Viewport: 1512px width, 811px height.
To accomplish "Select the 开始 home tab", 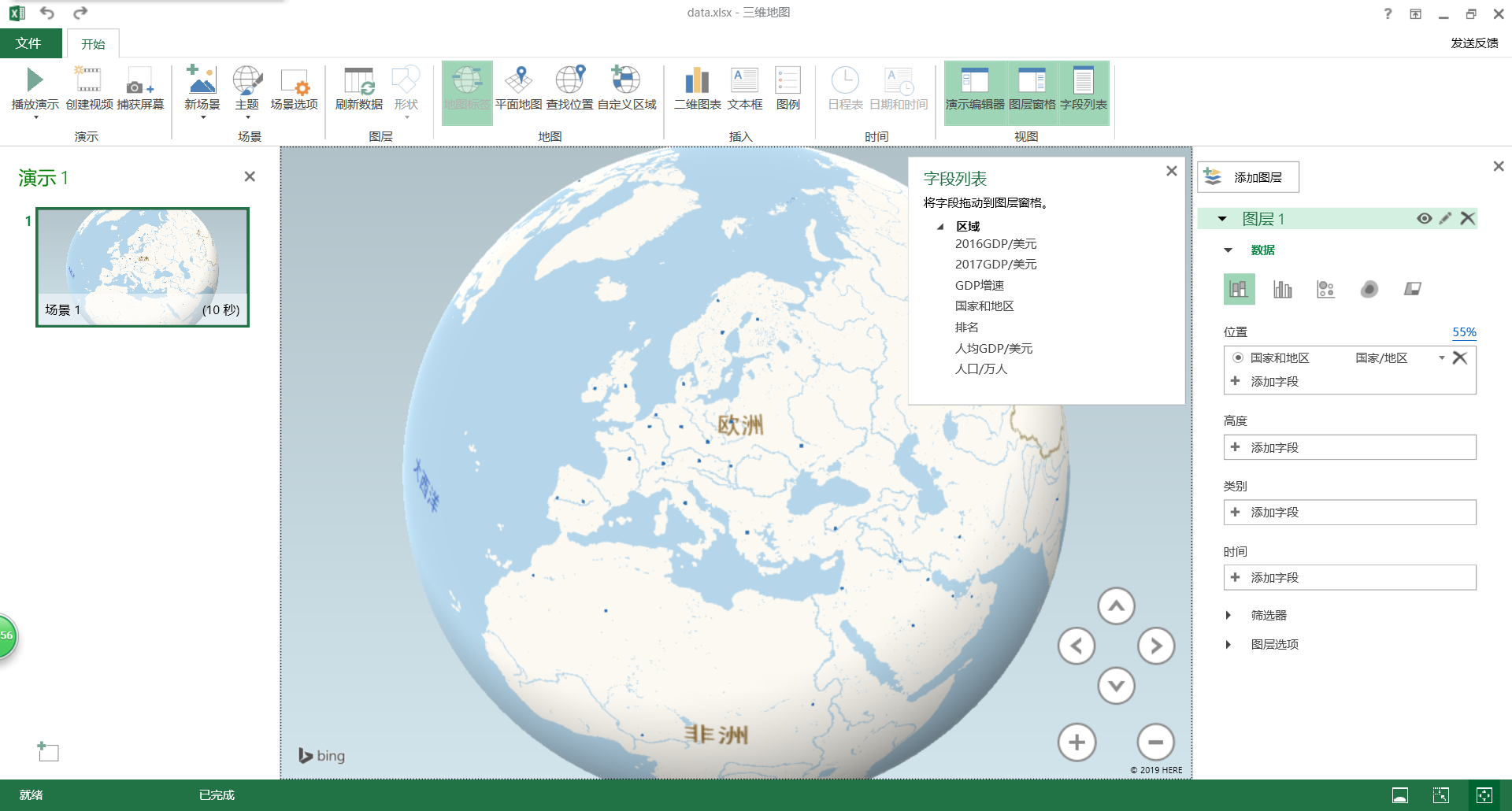I will [x=93, y=44].
